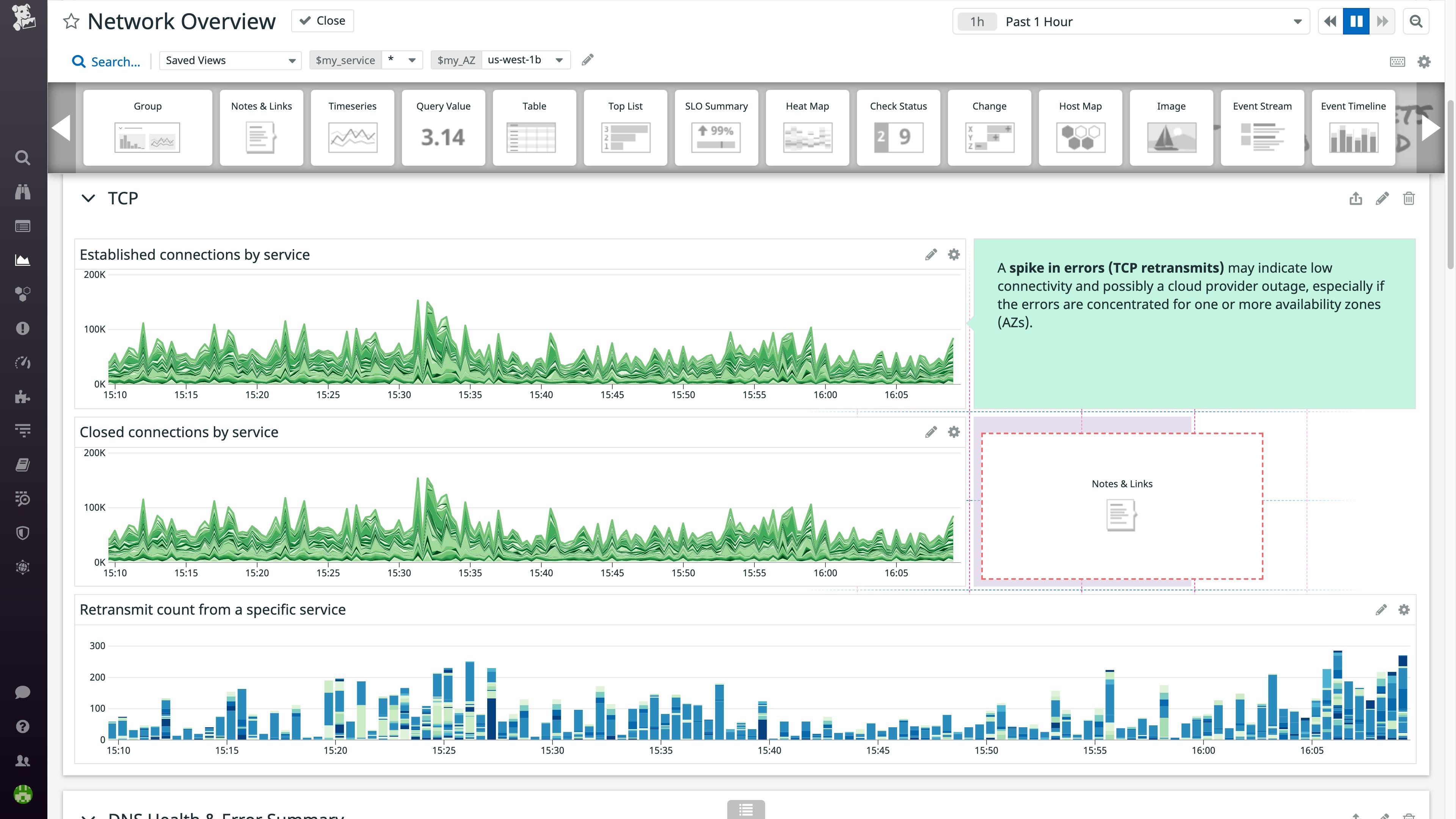Fast-forward the dashboard time range
Screen dimensions: 1456x819
tap(1381, 21)
